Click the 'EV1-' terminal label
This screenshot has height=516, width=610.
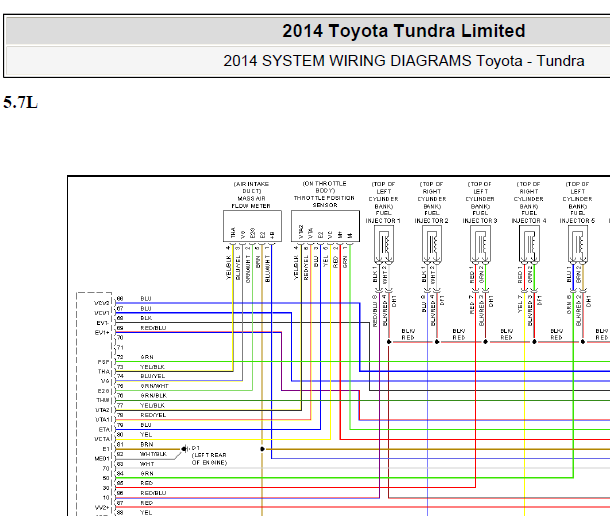[x=103, y=323]
